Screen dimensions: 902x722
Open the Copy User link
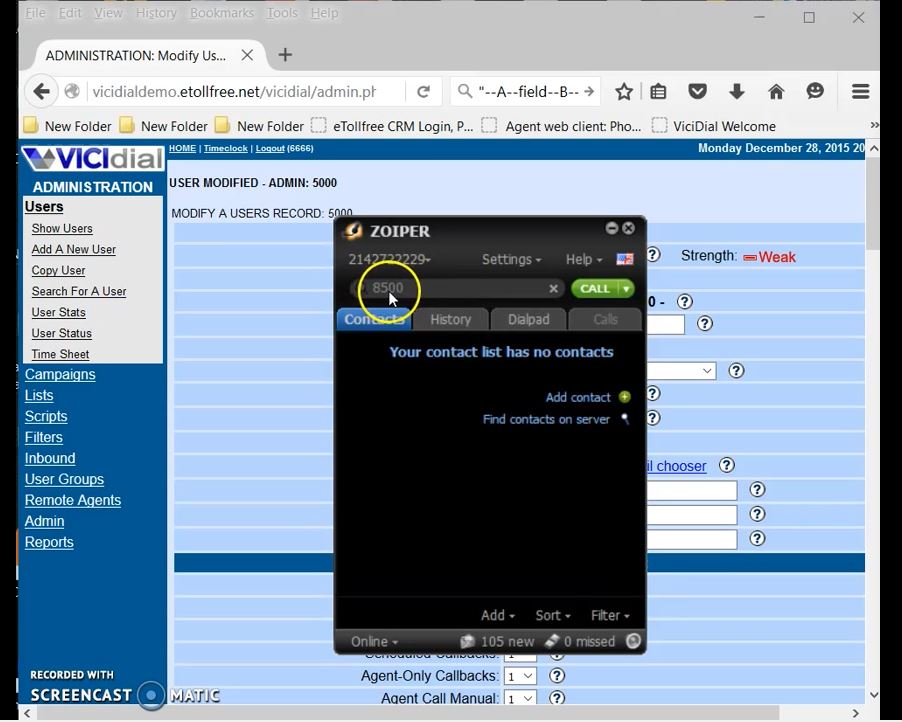pos(58,270)
